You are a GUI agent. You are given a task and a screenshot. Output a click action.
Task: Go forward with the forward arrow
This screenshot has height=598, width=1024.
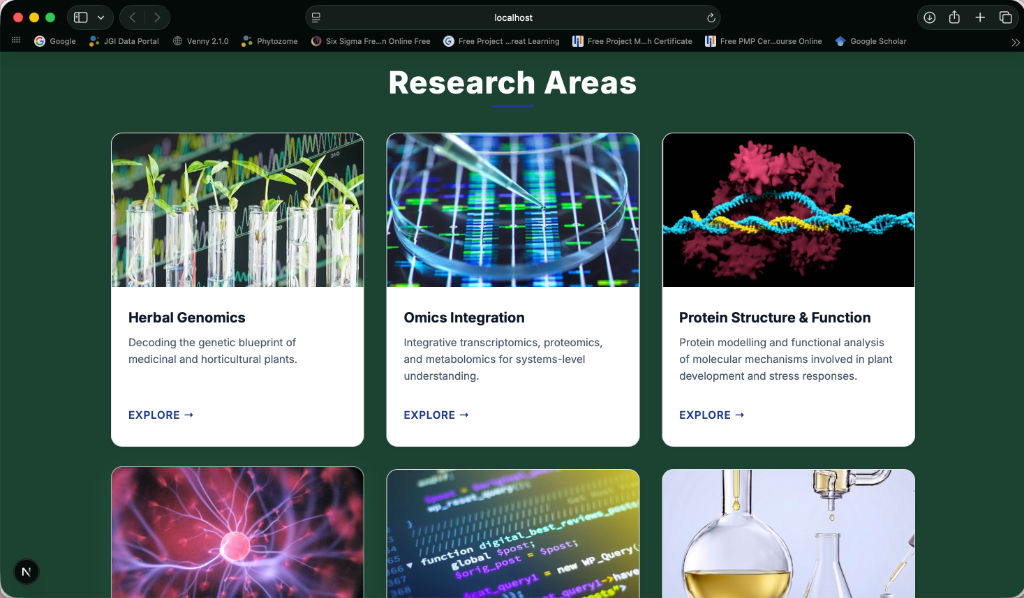pos(157,18)
